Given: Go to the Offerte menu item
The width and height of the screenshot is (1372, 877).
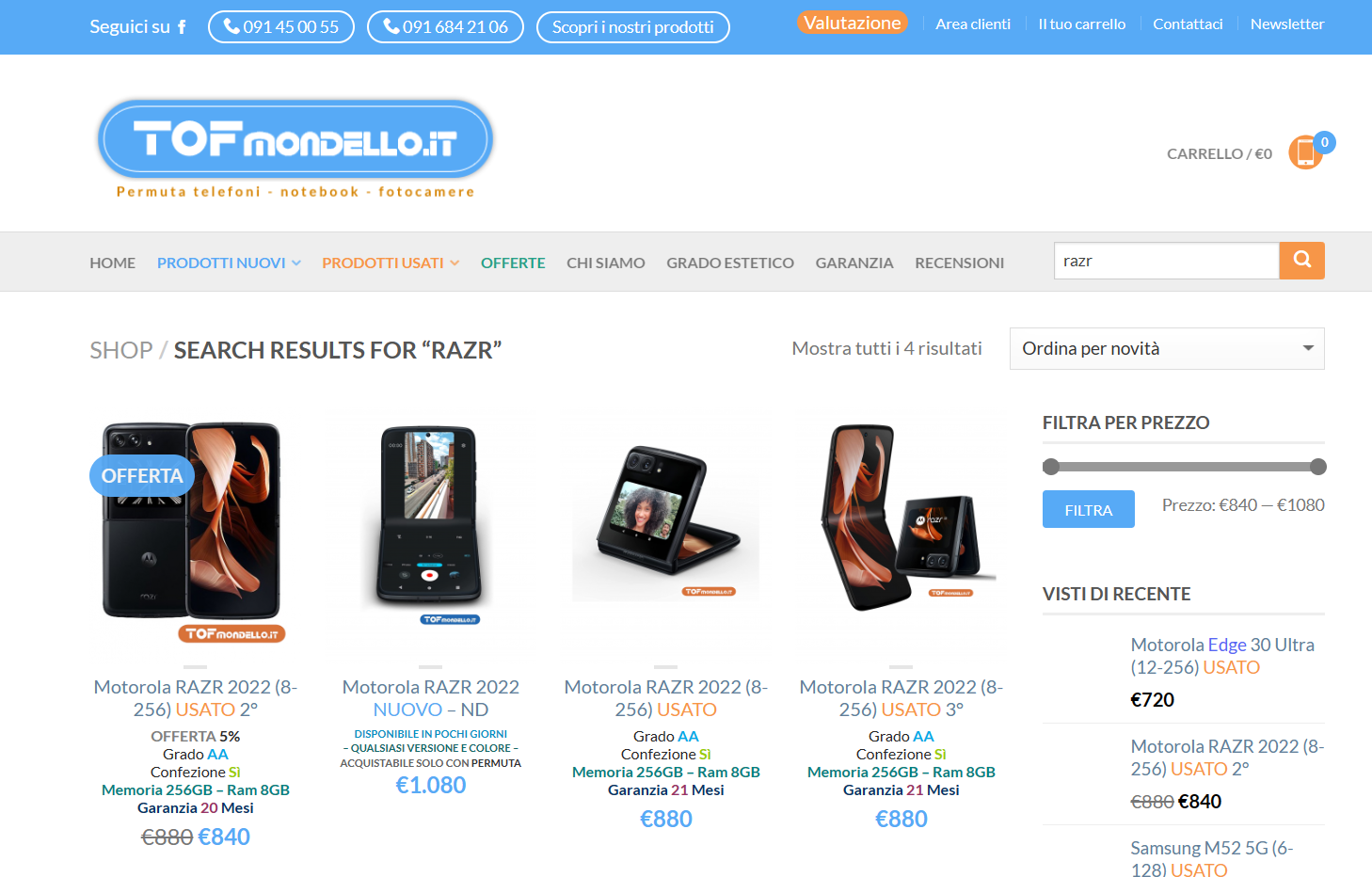Looking at the screenshot, I should [513, 263].
